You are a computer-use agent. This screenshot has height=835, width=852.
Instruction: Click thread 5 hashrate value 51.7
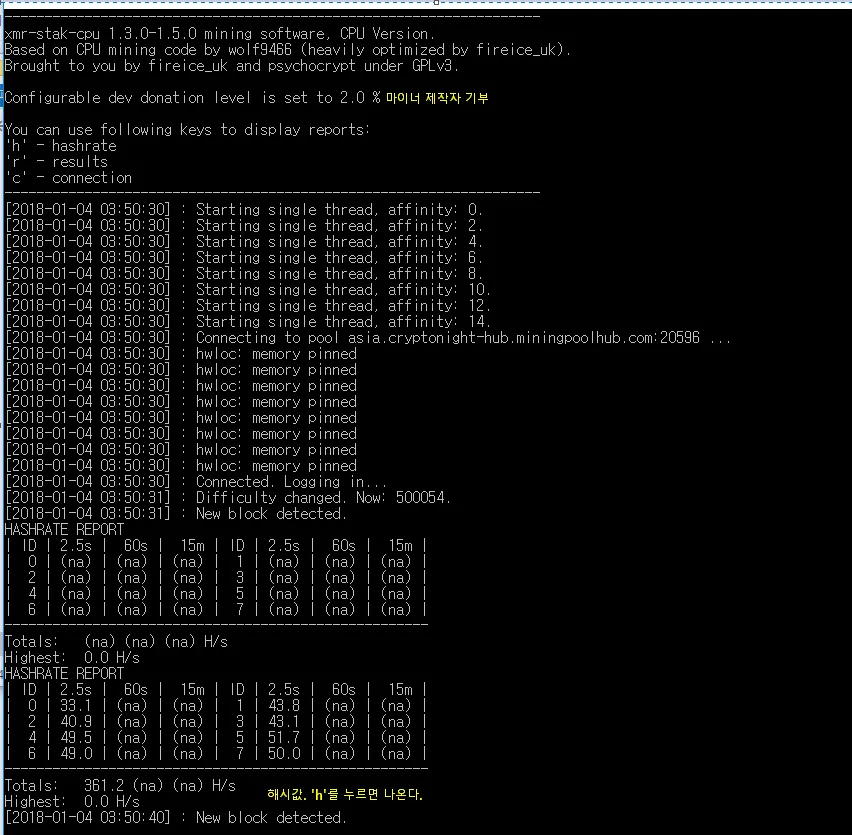[x=284, y=738]
